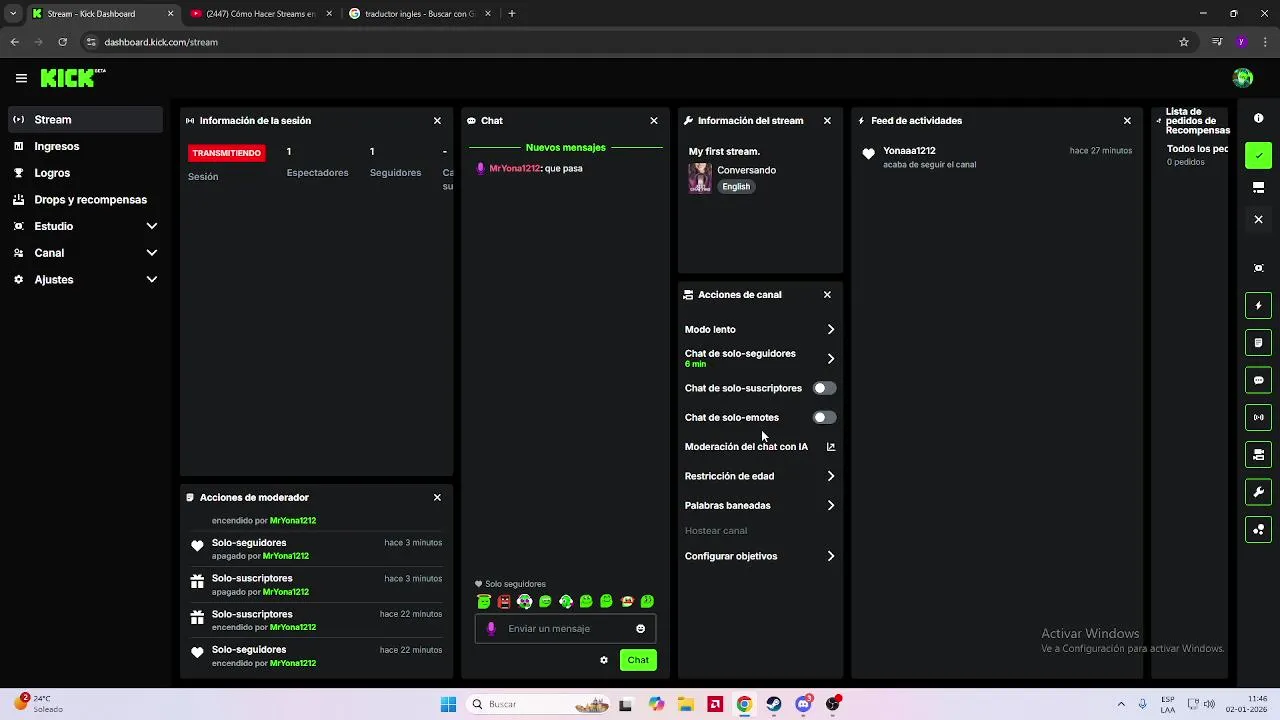
Task: Click the green Chat send button
Action: click(638, 660)
